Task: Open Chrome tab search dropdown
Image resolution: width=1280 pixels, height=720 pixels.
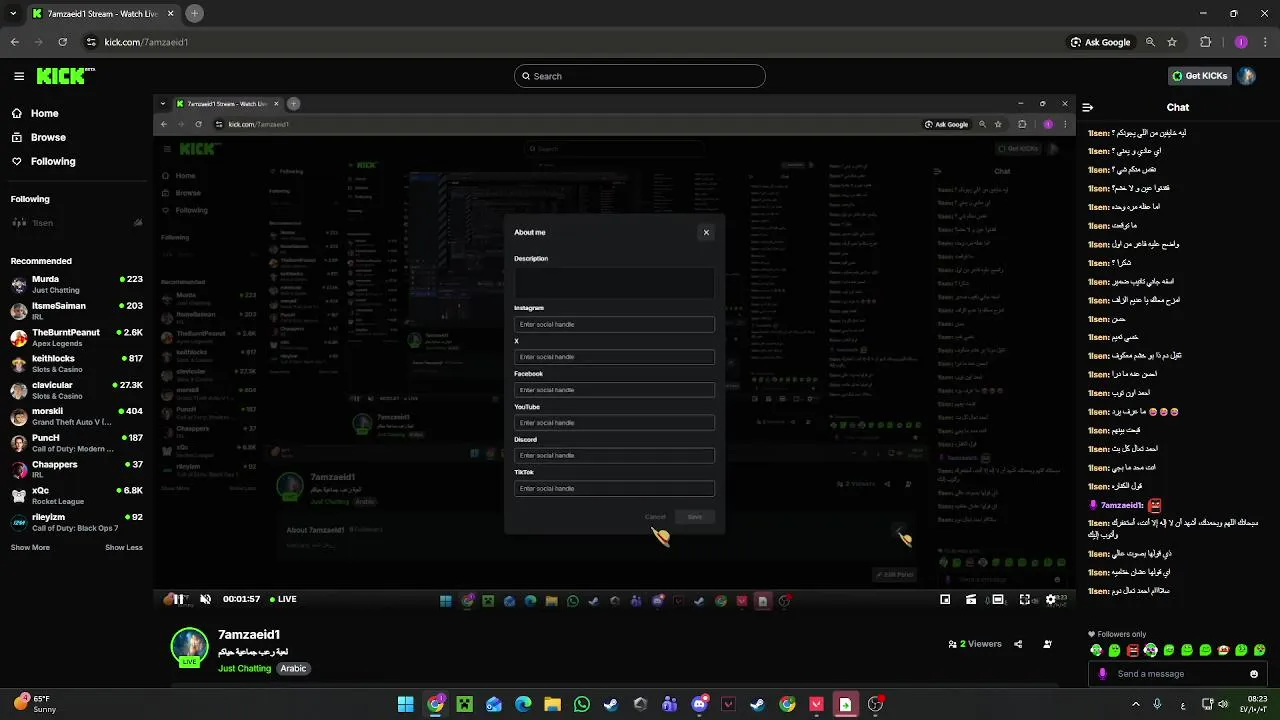Action: pos(12,13)
